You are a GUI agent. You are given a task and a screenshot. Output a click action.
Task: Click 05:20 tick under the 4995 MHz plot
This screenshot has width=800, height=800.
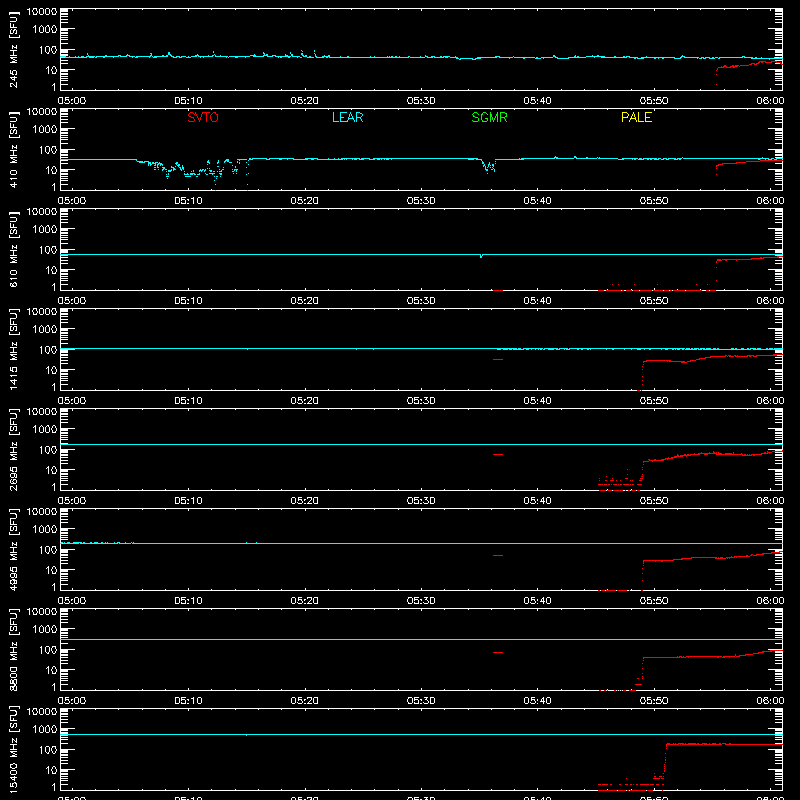pos(305,601)
